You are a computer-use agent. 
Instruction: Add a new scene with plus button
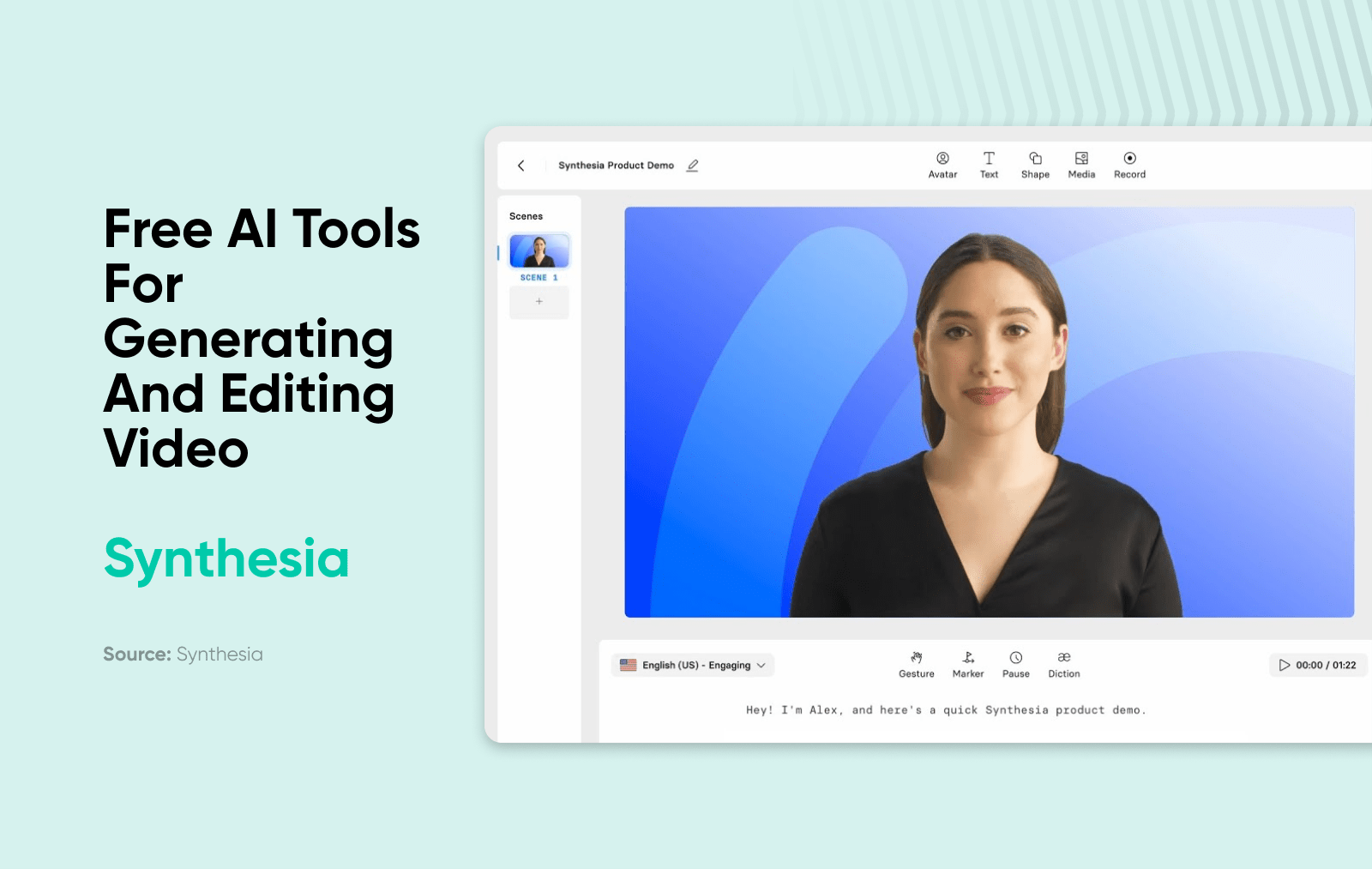click(539, 302)
